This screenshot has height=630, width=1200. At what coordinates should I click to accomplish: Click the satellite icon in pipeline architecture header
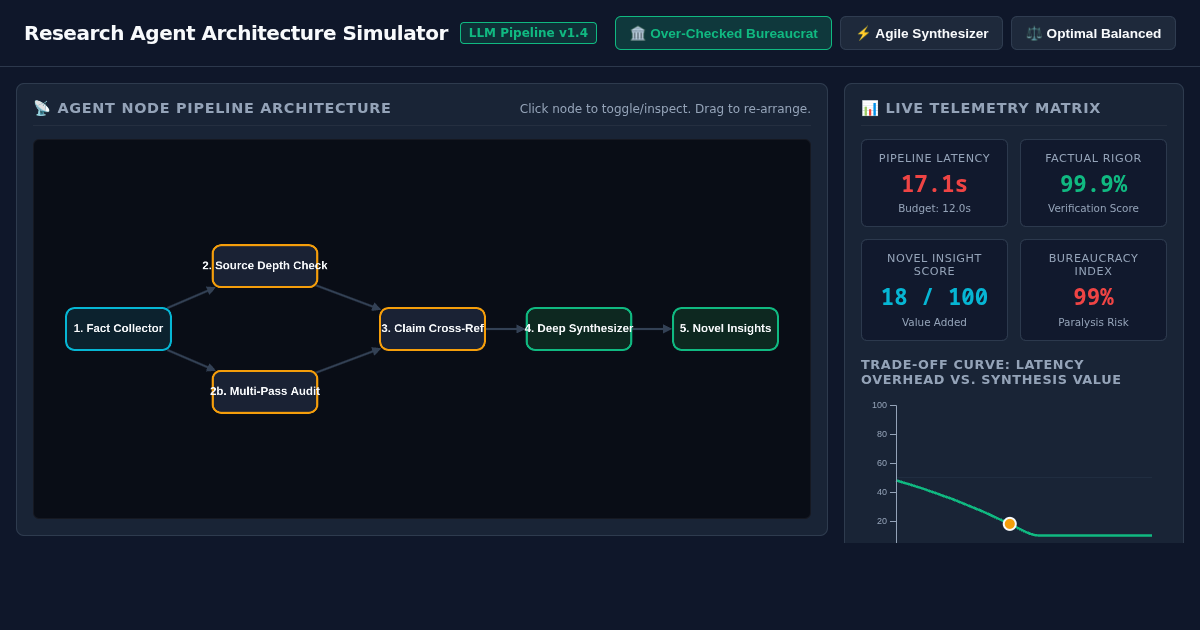pyautogui.click(x=42, y=108)
